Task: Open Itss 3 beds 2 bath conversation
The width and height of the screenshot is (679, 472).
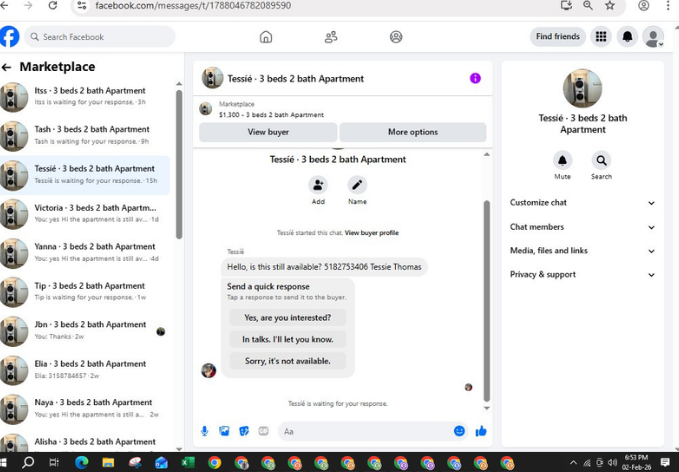Action: (x=85, y=96)
